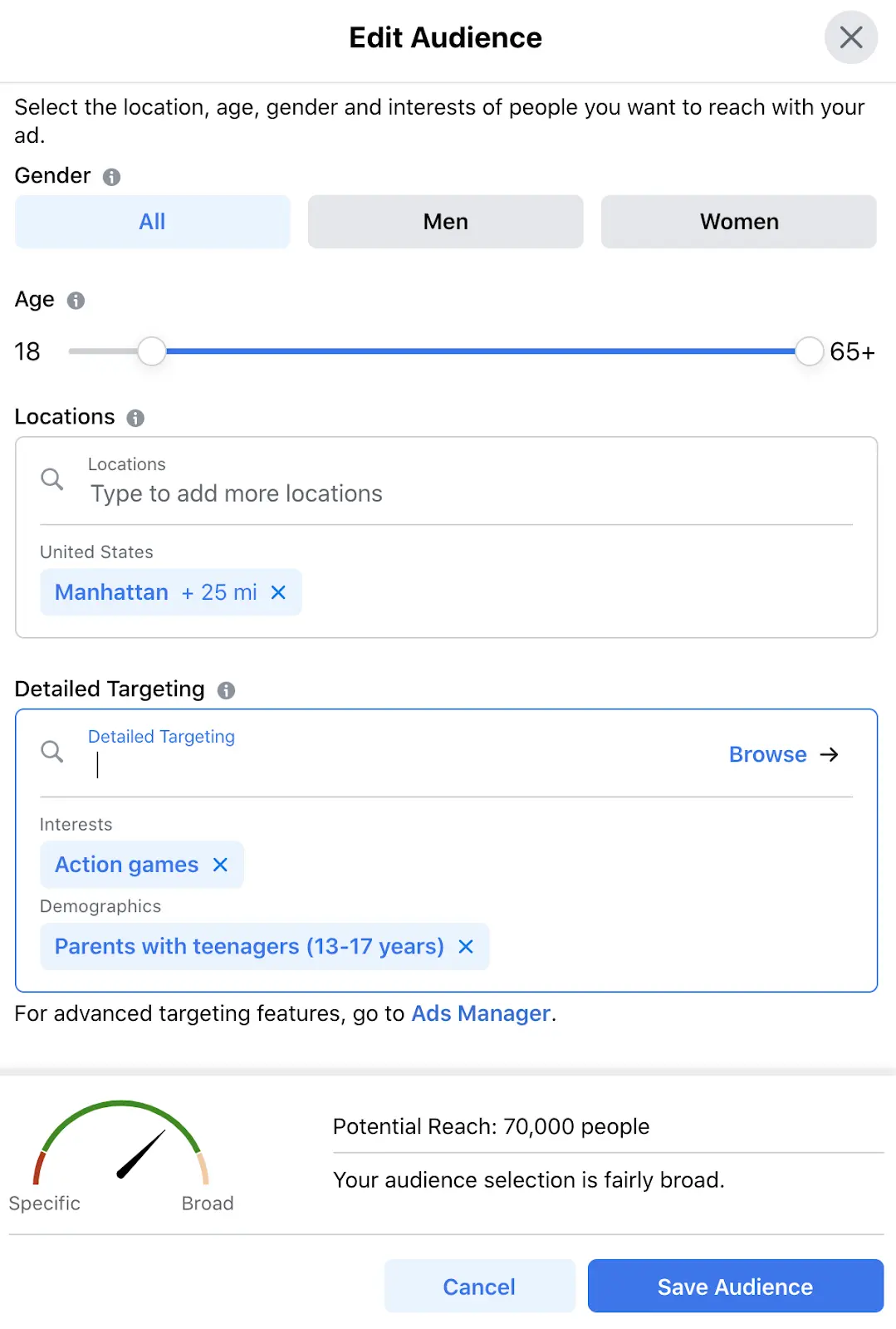The image size is (896, 1329).
Task: Click the Detailed Targeting info icon
Action: pyautogui.click(x=226, y=690)
